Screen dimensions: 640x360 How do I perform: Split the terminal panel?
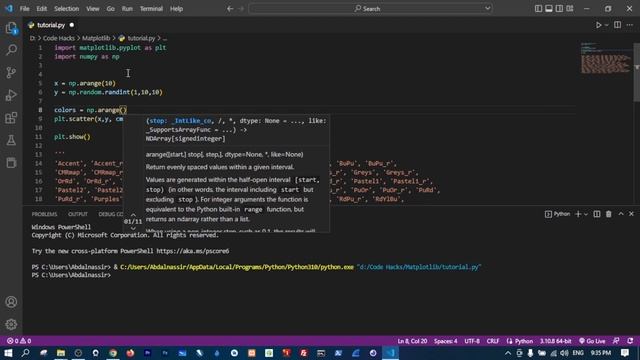pyautogui.click(x=597, y=214)
